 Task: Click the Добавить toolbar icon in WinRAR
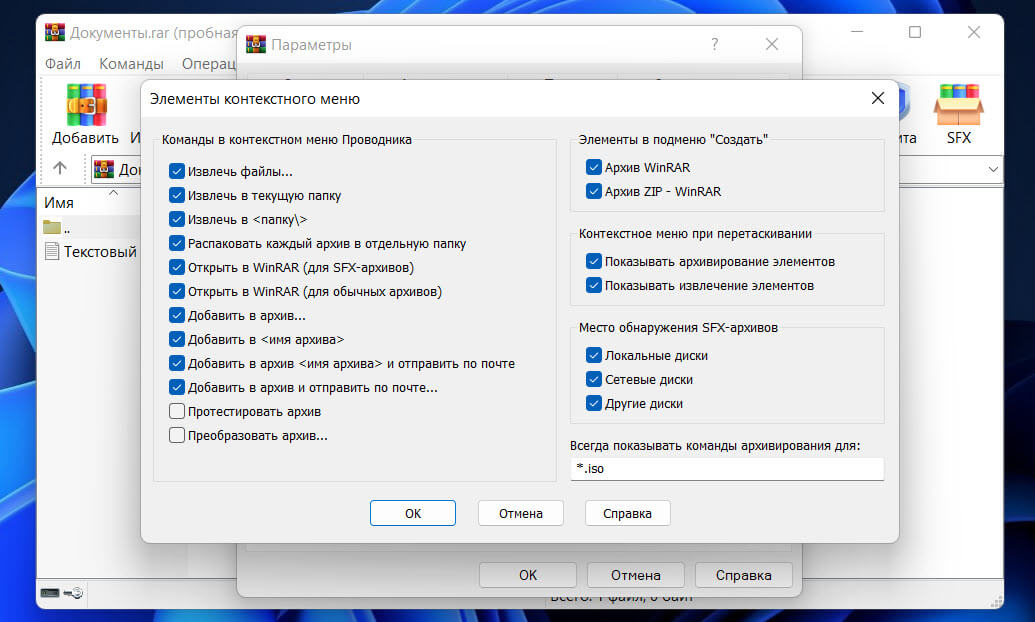pyautogui.click(x=86, y=106)
